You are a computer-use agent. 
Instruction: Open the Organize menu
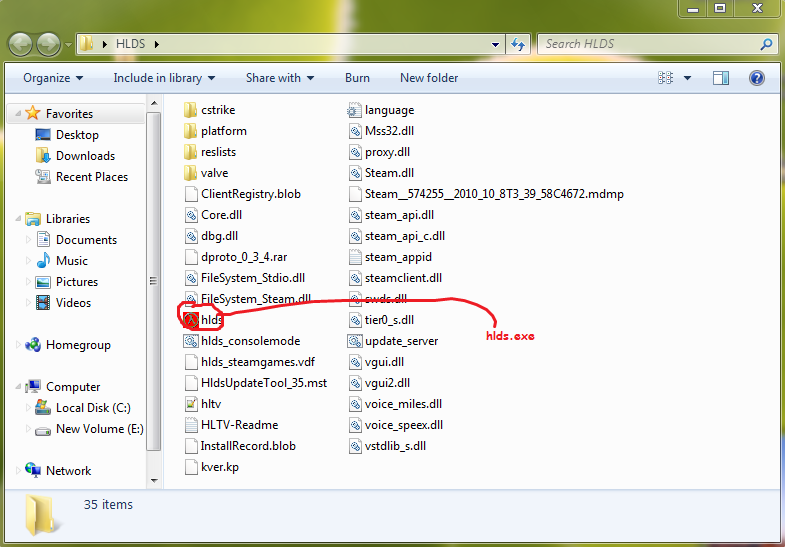click(x=53, y=78)
